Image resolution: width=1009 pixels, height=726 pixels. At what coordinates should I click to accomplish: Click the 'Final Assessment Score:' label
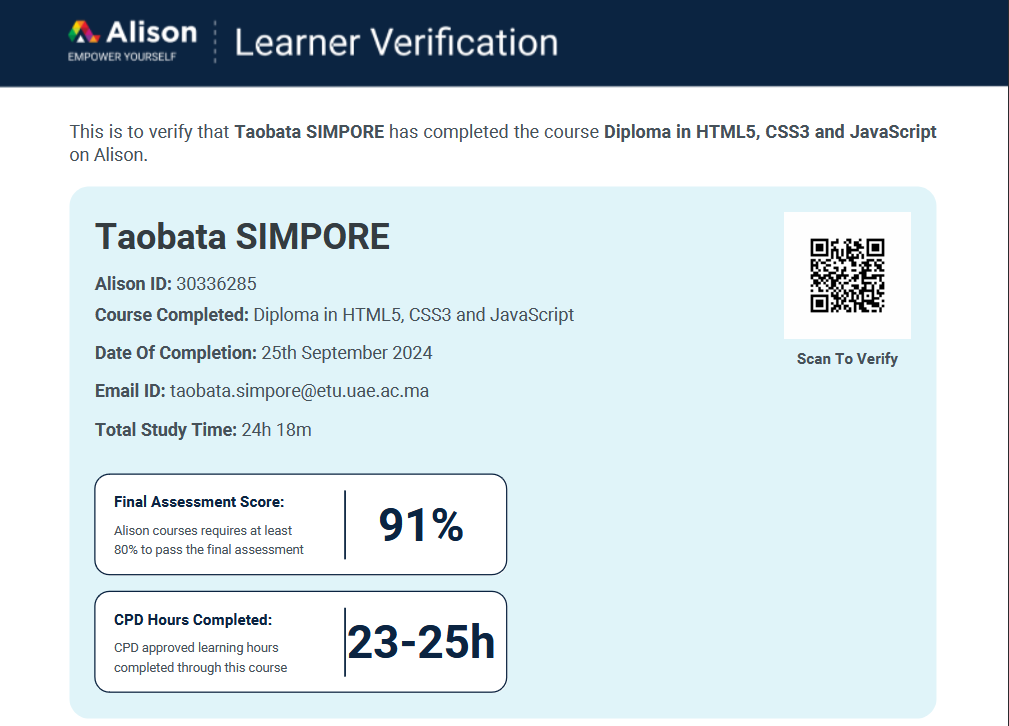[x=199, y=501]
